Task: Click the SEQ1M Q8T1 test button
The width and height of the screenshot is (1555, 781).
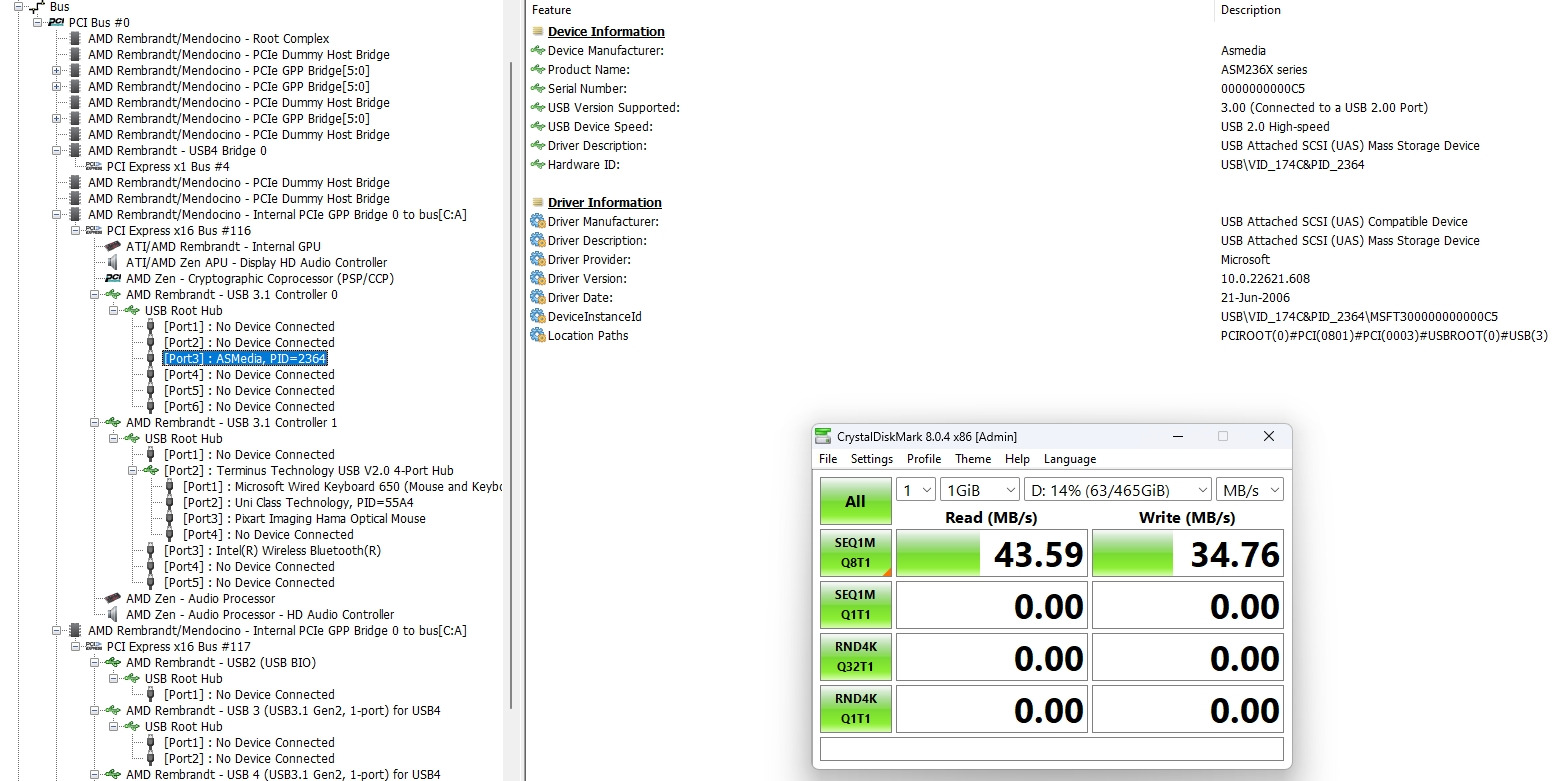Action: pos(855,553)
